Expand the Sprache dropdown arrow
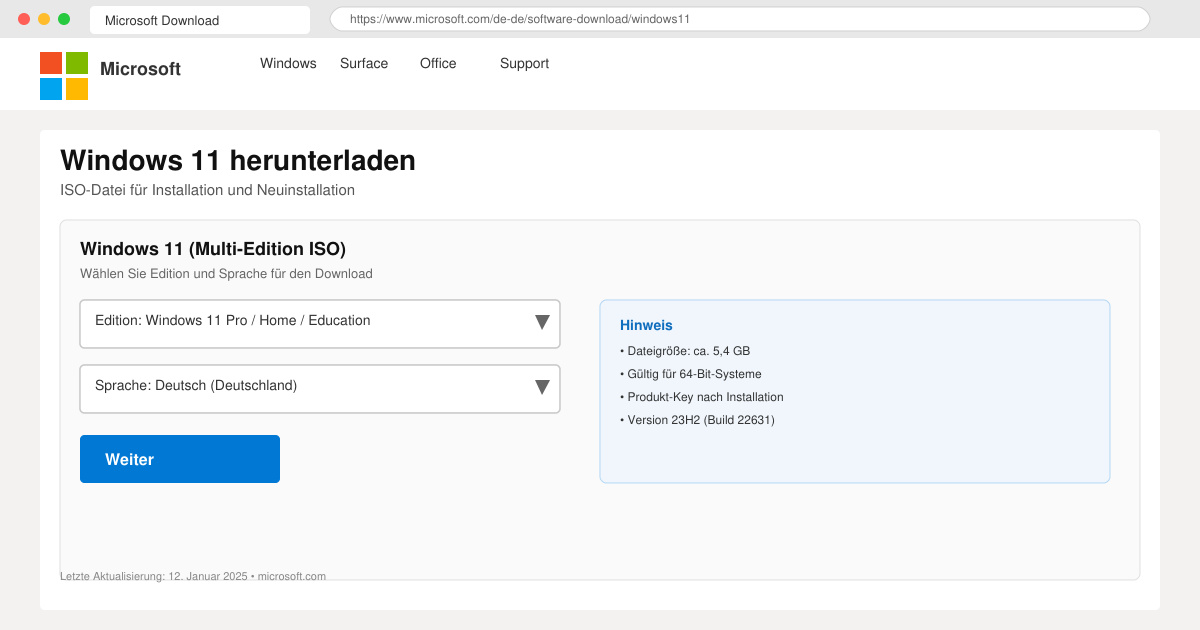This screenshot has width=1200, height=630. tap(542, 387)
